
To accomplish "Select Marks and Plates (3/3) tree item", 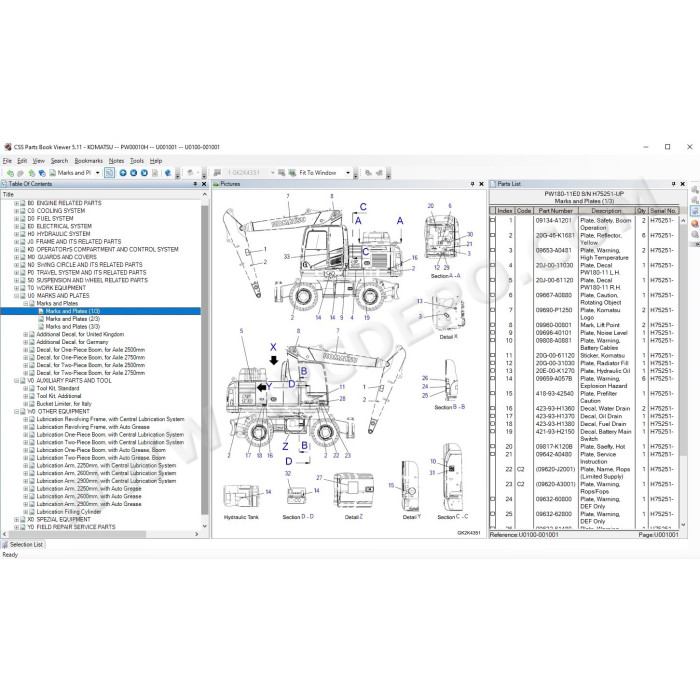I will point(72,327).
